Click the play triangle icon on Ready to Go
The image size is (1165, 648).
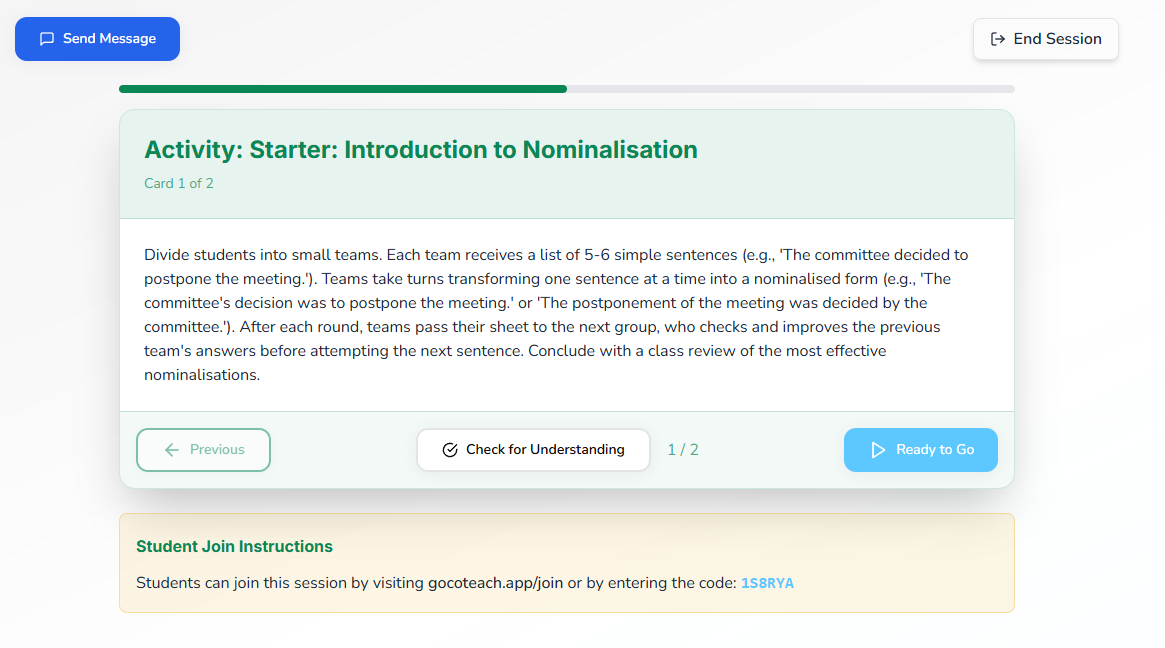click(x=878, y=450)
